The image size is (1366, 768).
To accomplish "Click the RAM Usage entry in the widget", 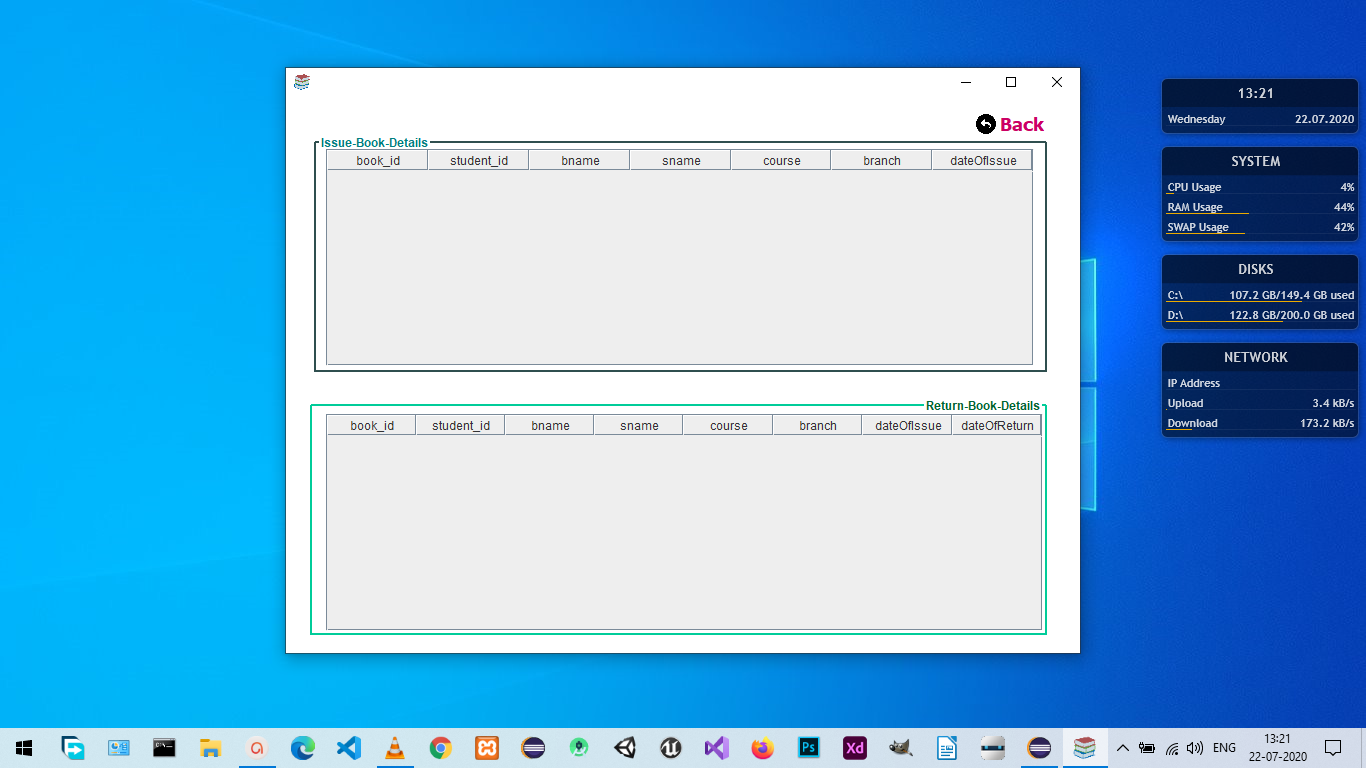I will point(1260,207).
